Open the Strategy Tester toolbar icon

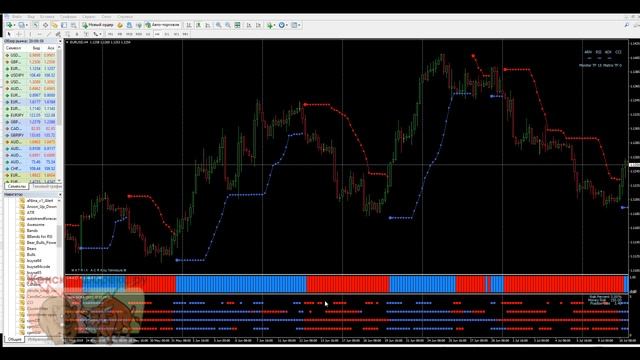[73, 25]
